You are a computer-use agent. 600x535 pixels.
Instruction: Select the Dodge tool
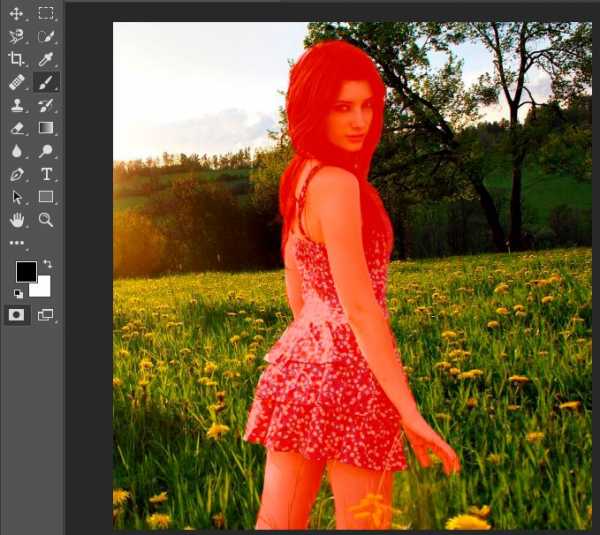pyautogui.click(x=46, y=151)
